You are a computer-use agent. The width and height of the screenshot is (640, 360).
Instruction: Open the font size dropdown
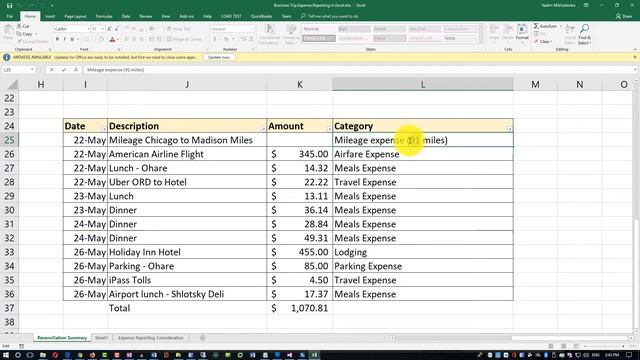pyautogui.click(x=102, y=29)
